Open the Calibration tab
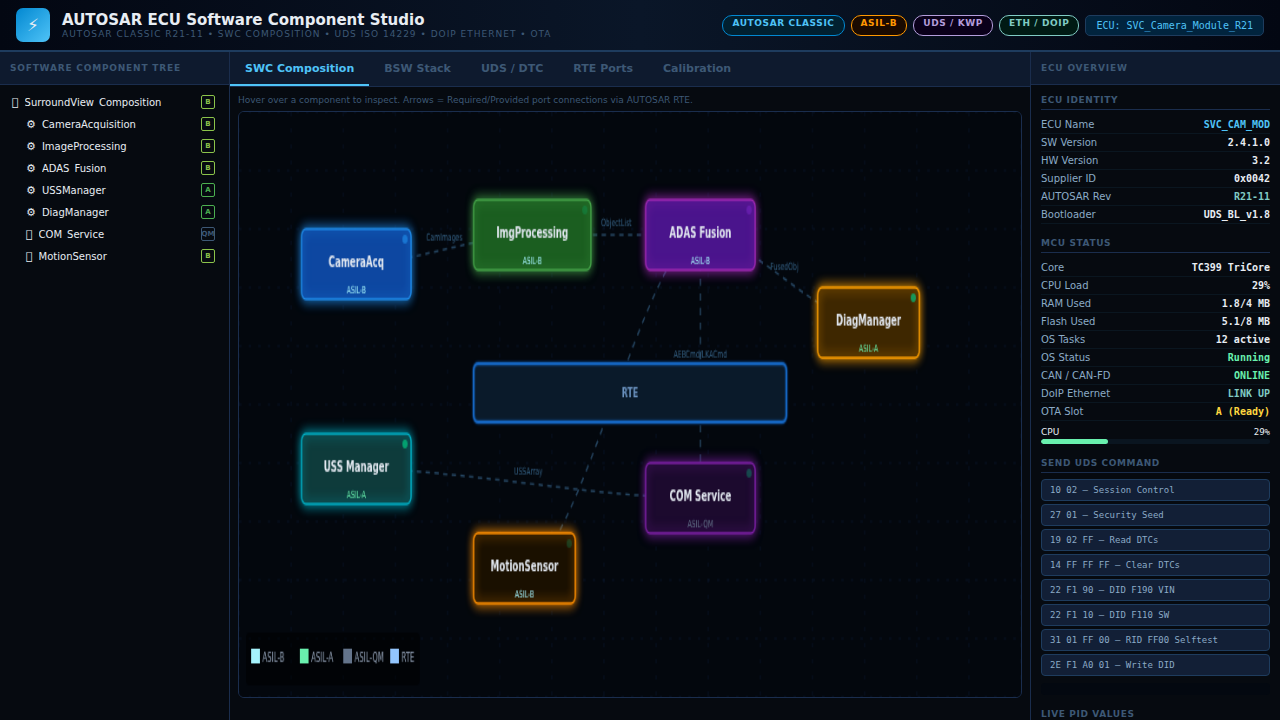Image resolution: width=1280 pixels, height=720 pixels. tap(696, 68)
